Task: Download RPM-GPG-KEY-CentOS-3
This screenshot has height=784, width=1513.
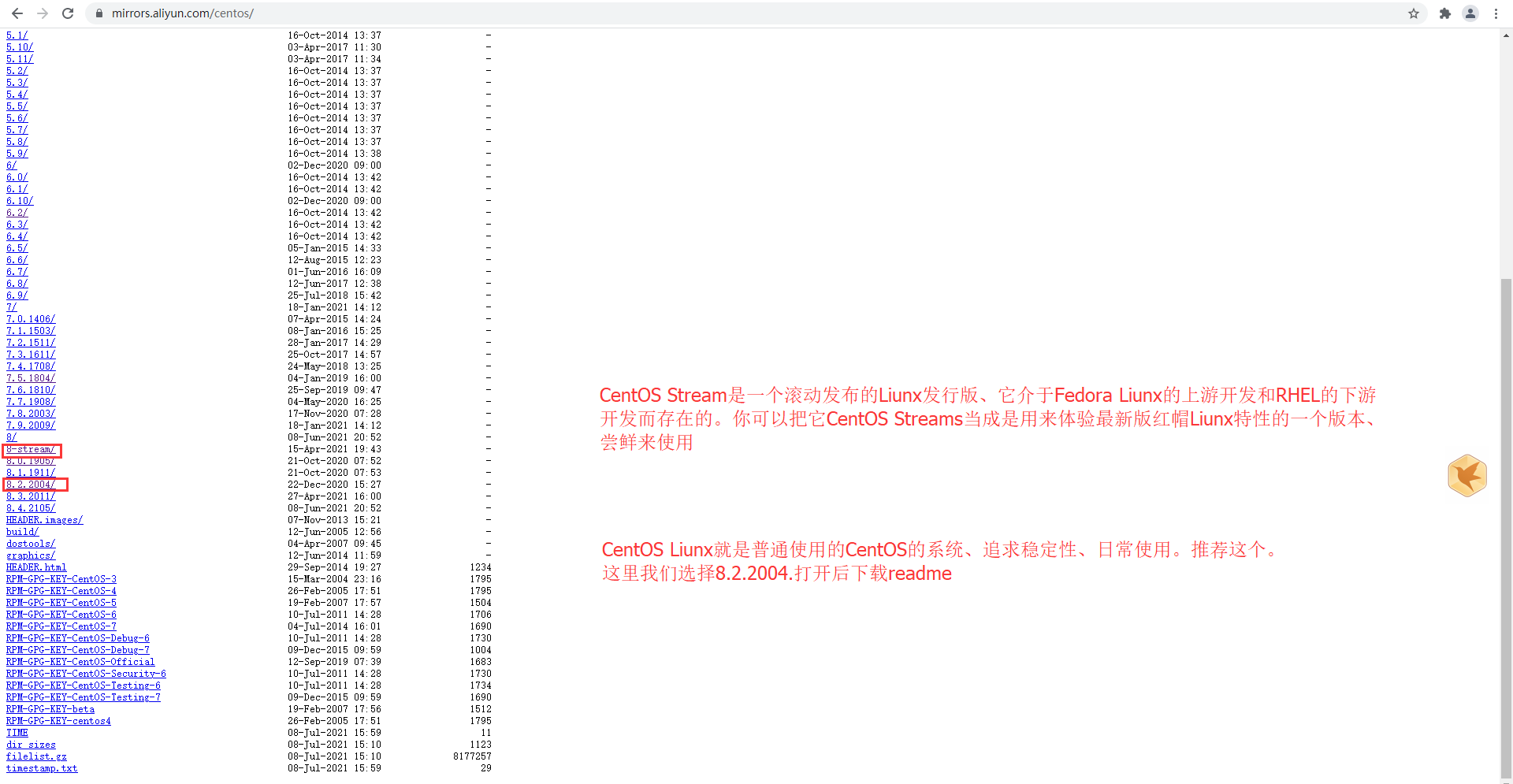Action: (61, 579)
